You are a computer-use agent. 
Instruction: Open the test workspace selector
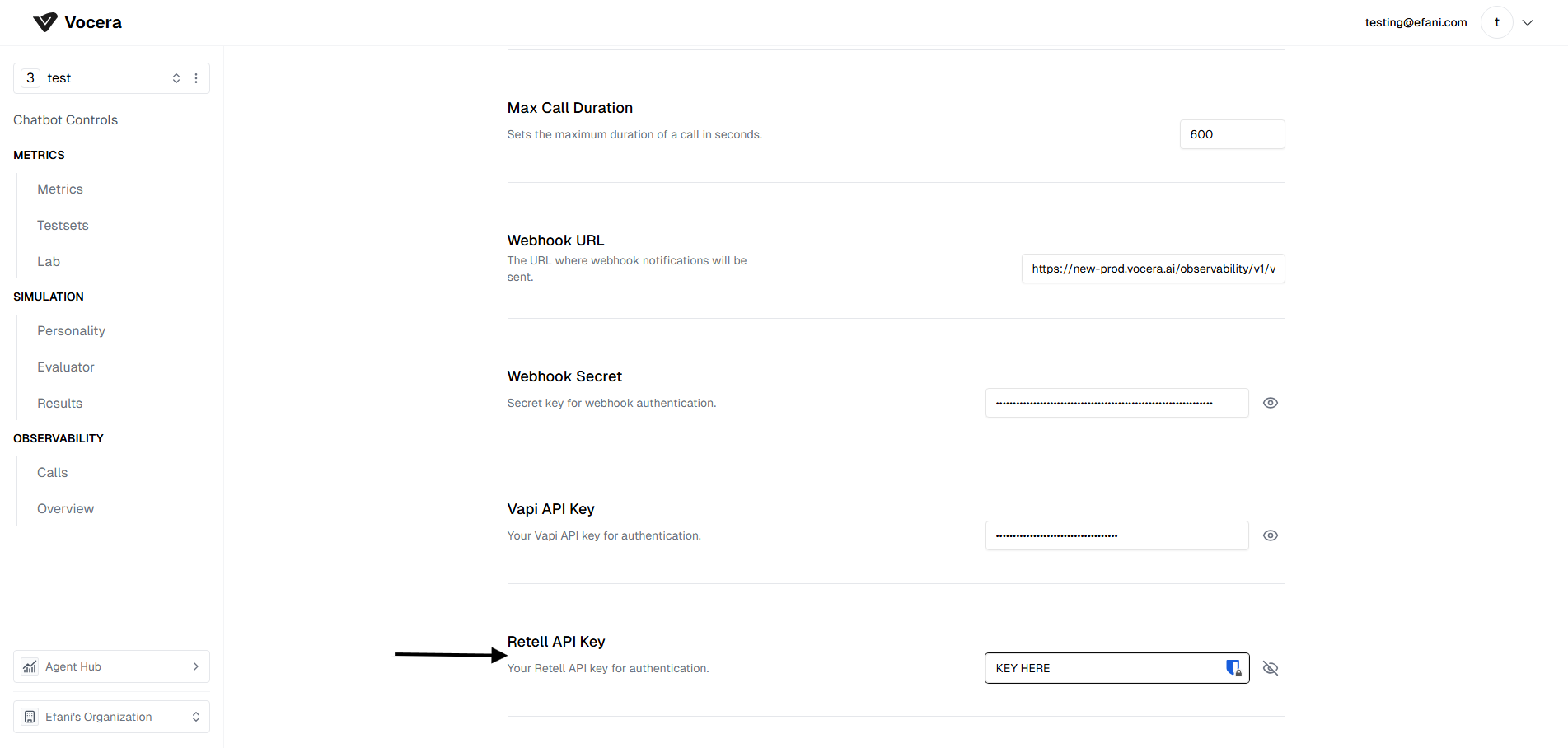click(x=111, y=78)
